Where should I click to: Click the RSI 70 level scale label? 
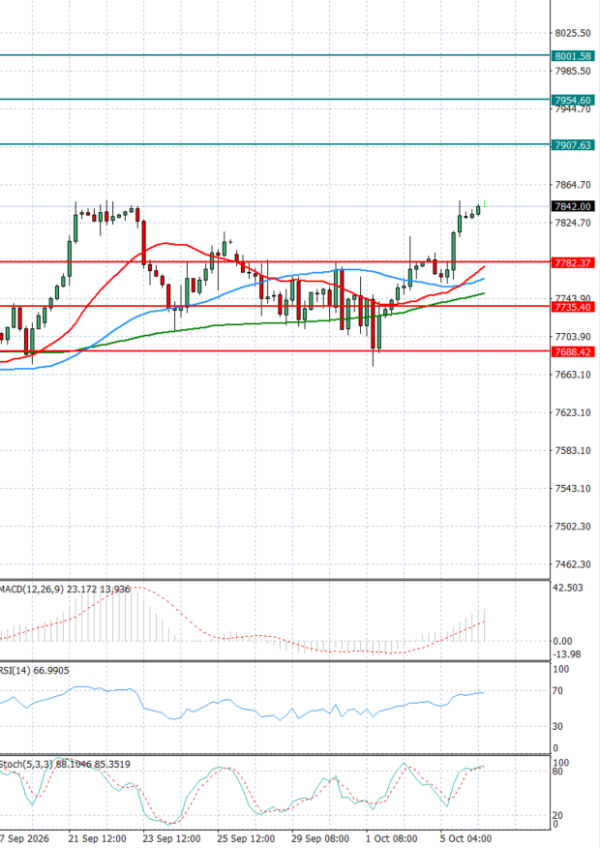[558, 691]
